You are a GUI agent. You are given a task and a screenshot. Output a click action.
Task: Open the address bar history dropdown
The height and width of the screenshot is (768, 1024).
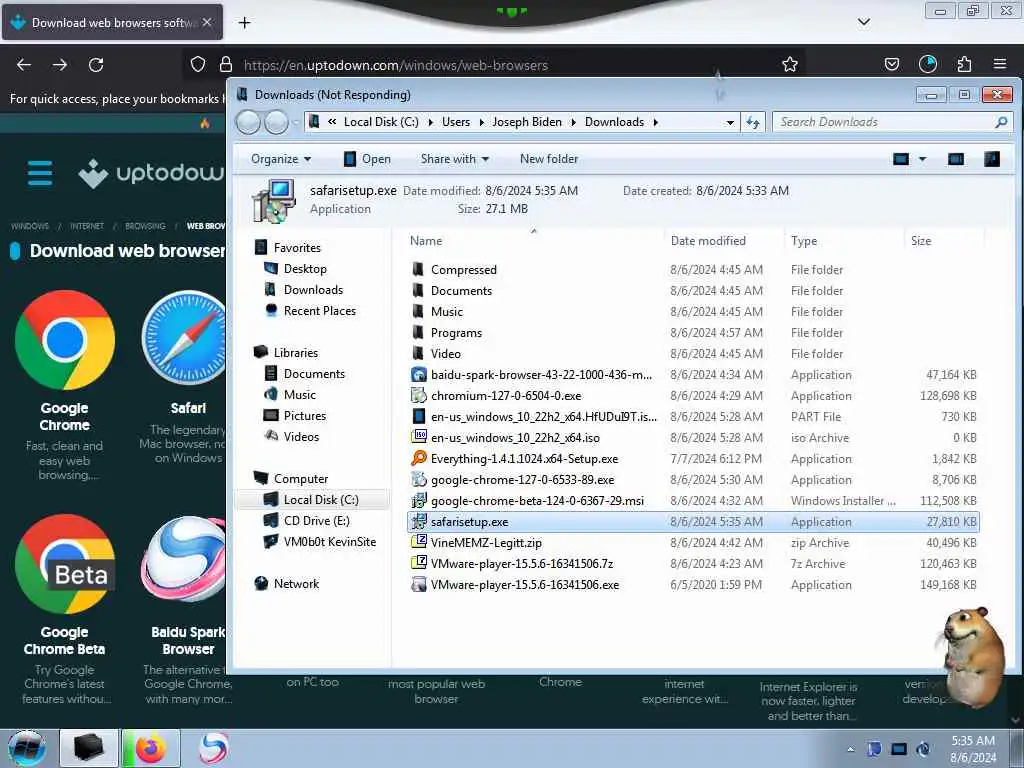(730, 122)
